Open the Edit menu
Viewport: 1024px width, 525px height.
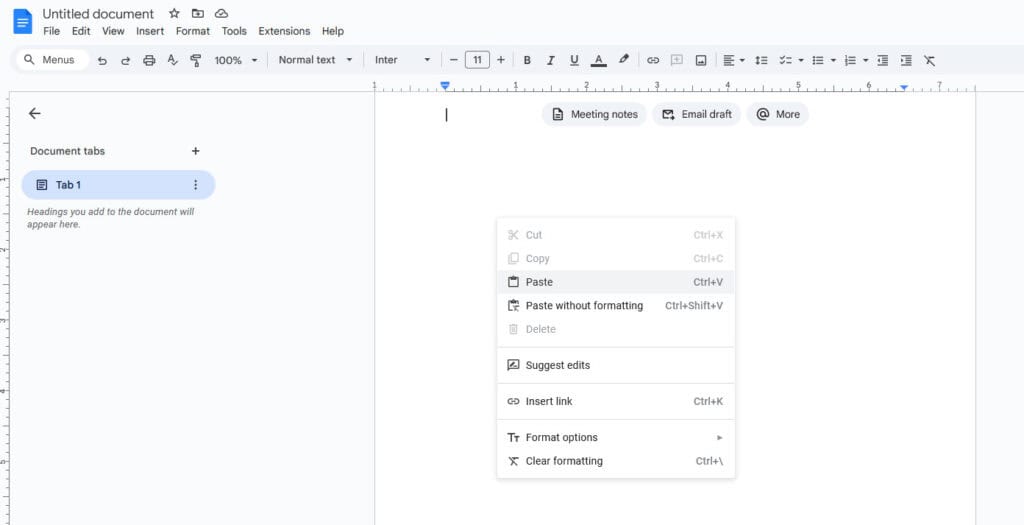[81, 31]
